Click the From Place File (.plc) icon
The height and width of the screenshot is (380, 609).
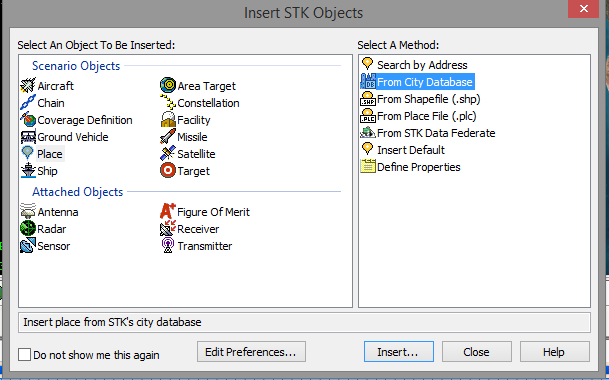368,116
